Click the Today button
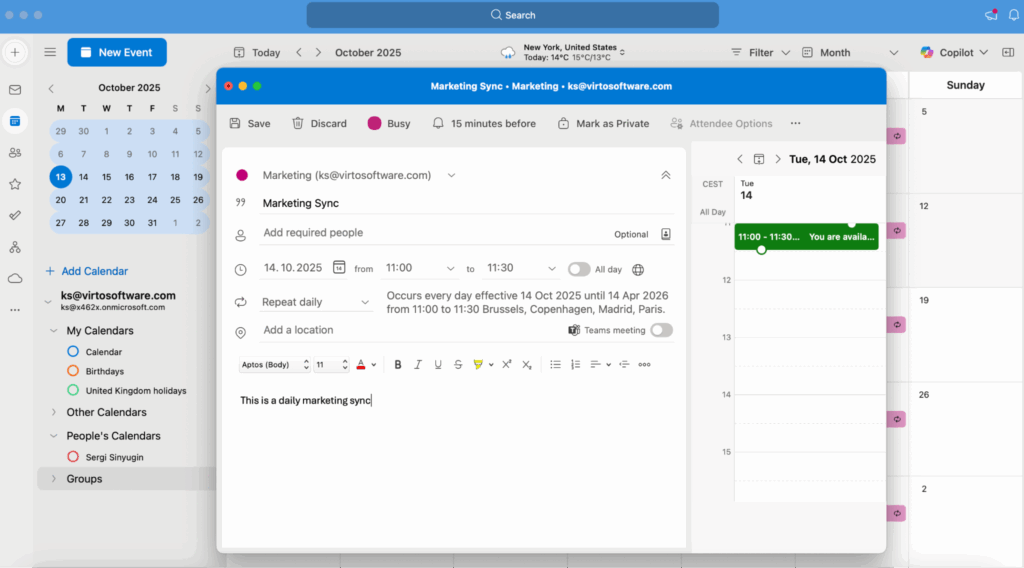Screen dimensions: 1024x568 click(257, 52)
